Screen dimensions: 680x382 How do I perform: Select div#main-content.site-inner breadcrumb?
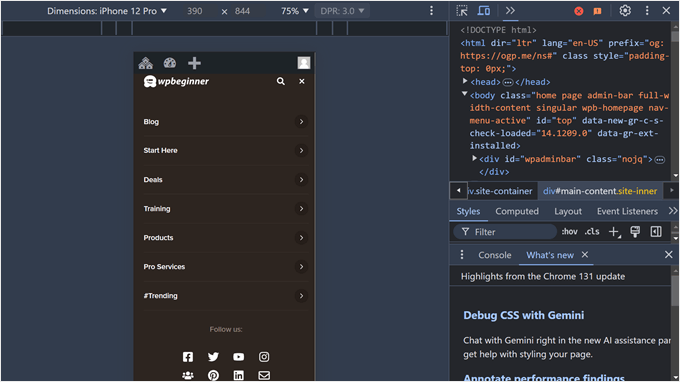pyautogui.click(x=600, y=191)
